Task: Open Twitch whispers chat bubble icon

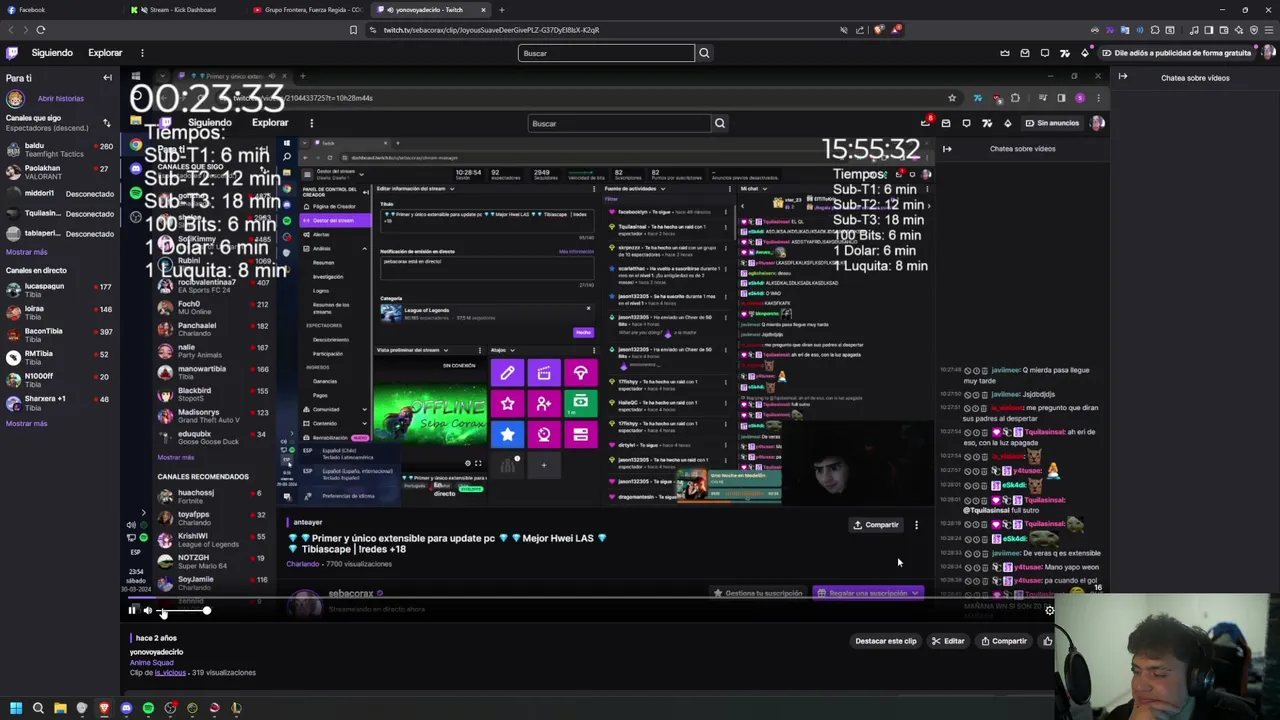Action: [x=1044, y=53]
